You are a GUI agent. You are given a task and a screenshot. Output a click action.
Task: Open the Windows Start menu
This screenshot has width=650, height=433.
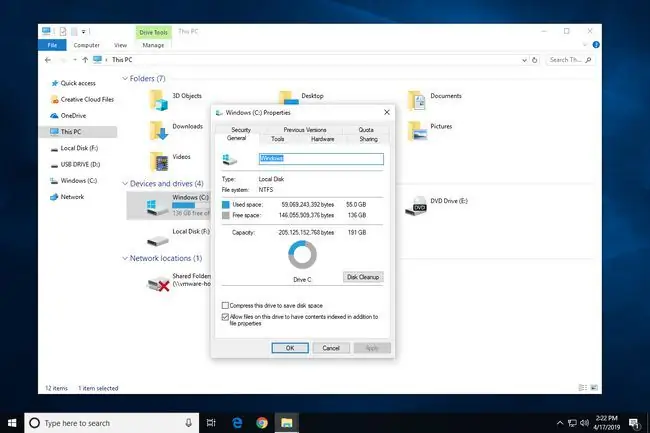[x=12, y=423]
